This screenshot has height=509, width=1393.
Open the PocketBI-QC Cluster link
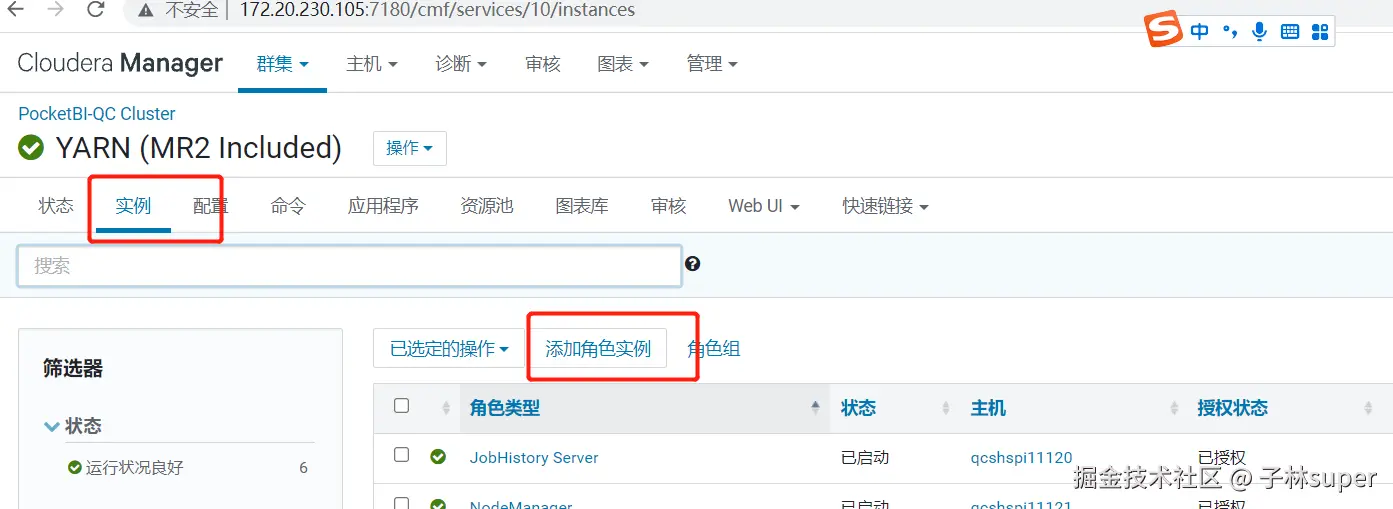(97, 114)
